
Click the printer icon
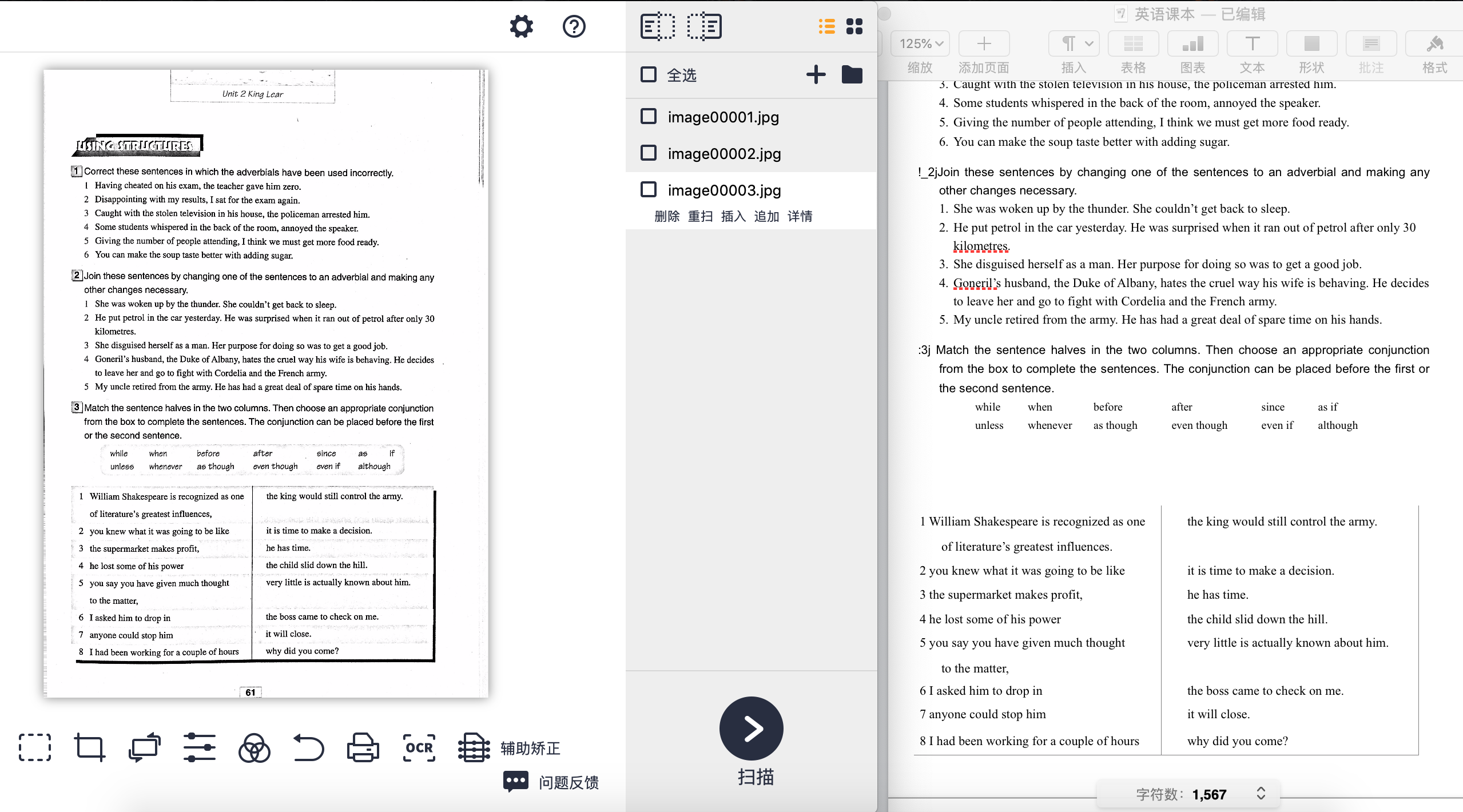(363, 747)
